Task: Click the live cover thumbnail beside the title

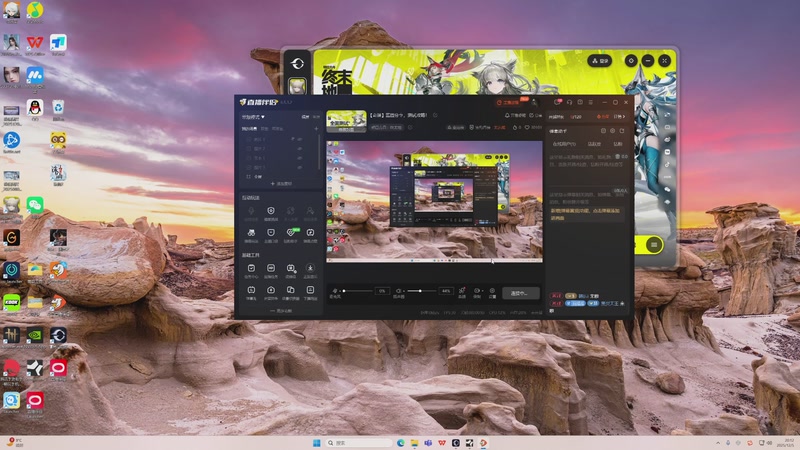Action: (x=346, y=121)
